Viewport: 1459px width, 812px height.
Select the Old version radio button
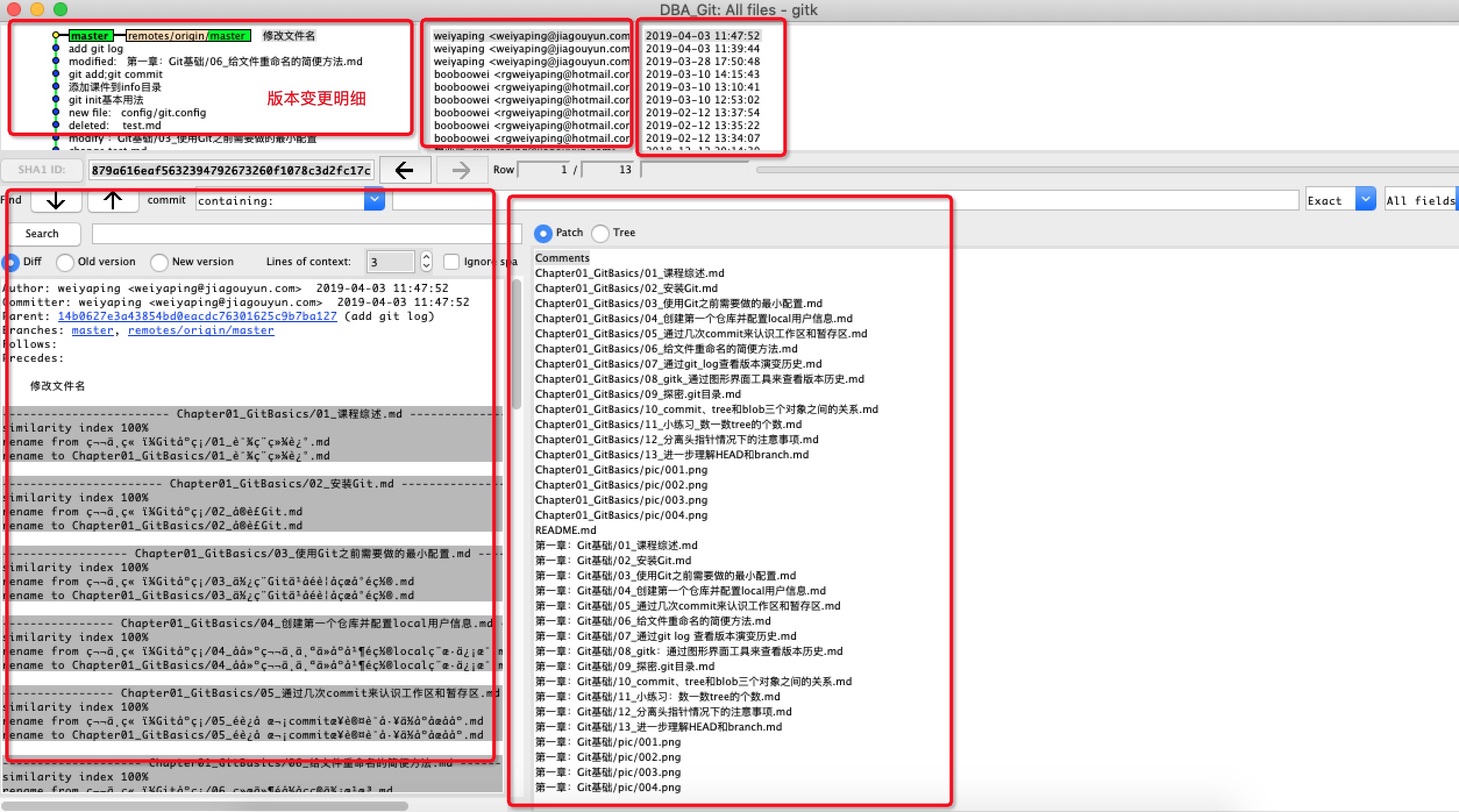pos(65,262)
